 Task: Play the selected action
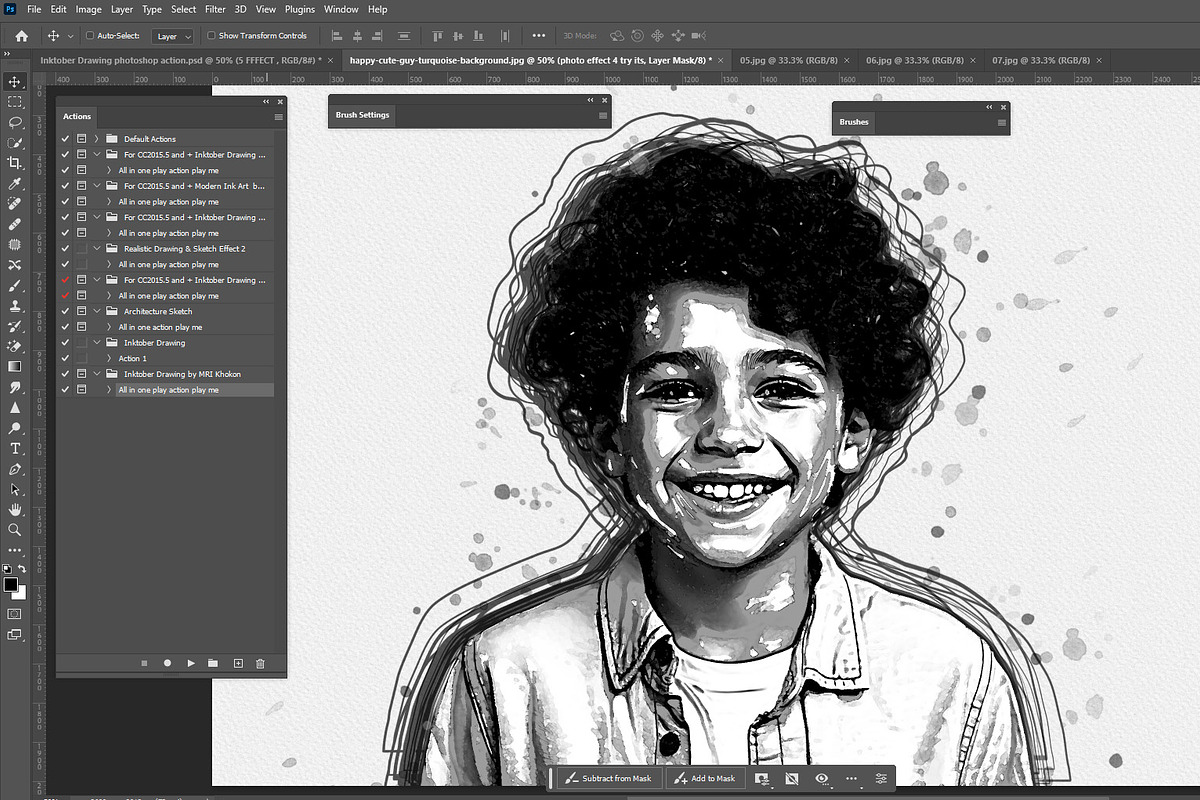[191, 663]
